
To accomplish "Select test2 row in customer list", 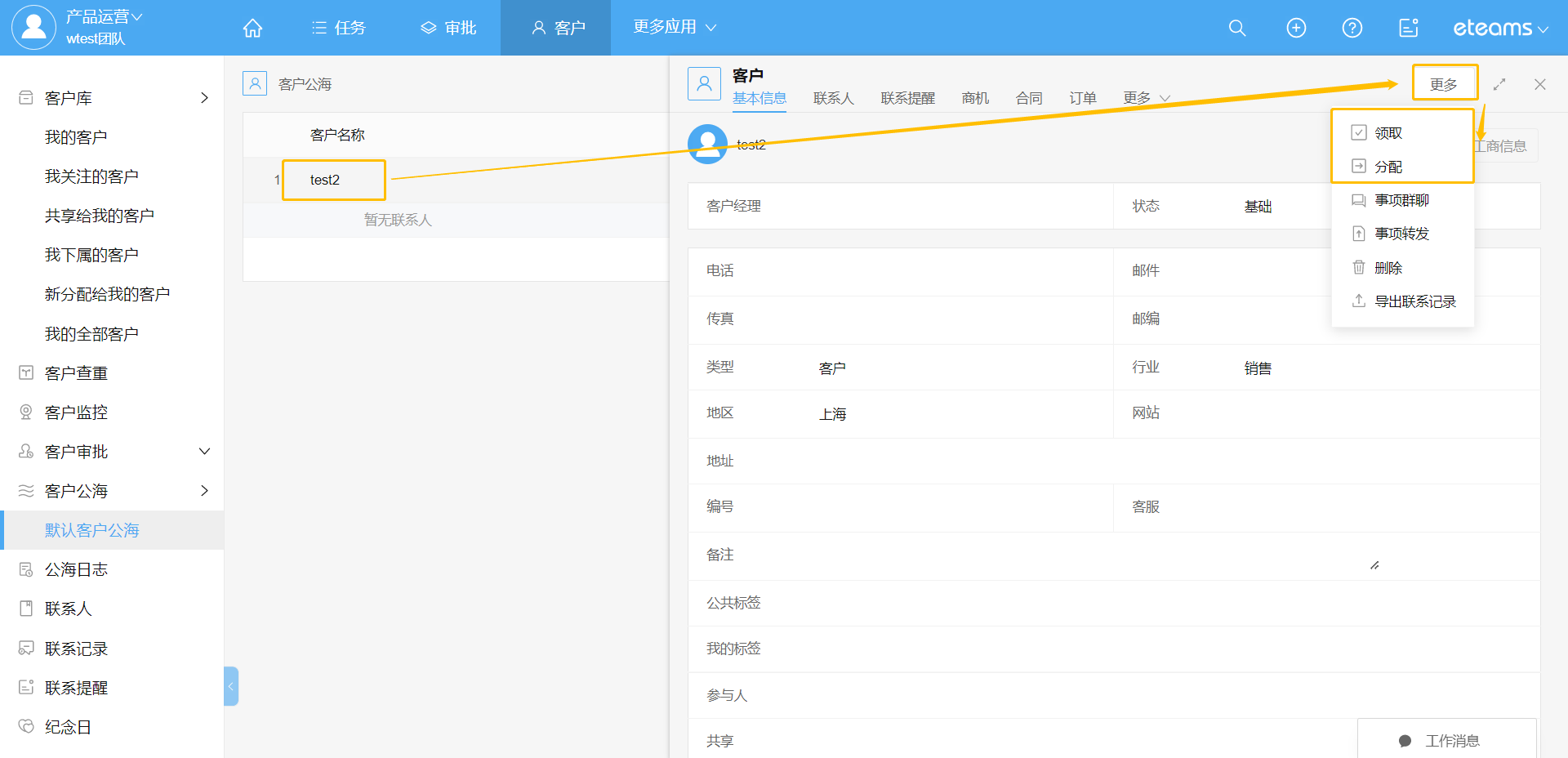I will click(x=325, y=180).
